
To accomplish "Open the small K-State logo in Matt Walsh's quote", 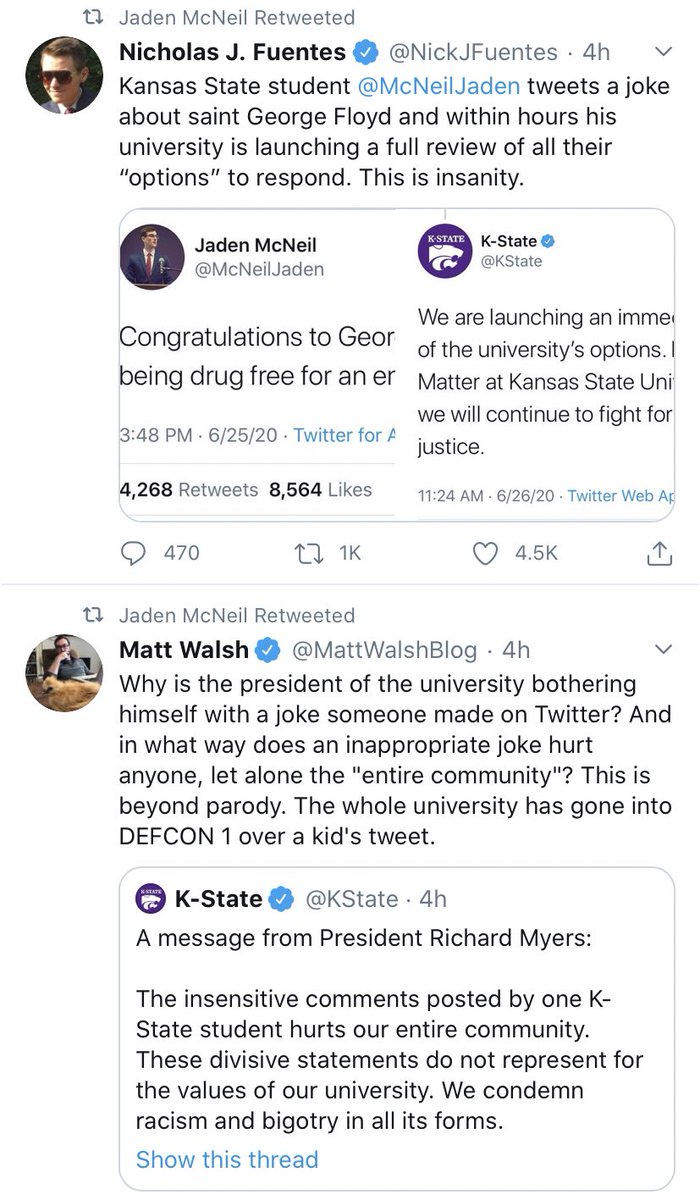I will [x=150, y=899].
